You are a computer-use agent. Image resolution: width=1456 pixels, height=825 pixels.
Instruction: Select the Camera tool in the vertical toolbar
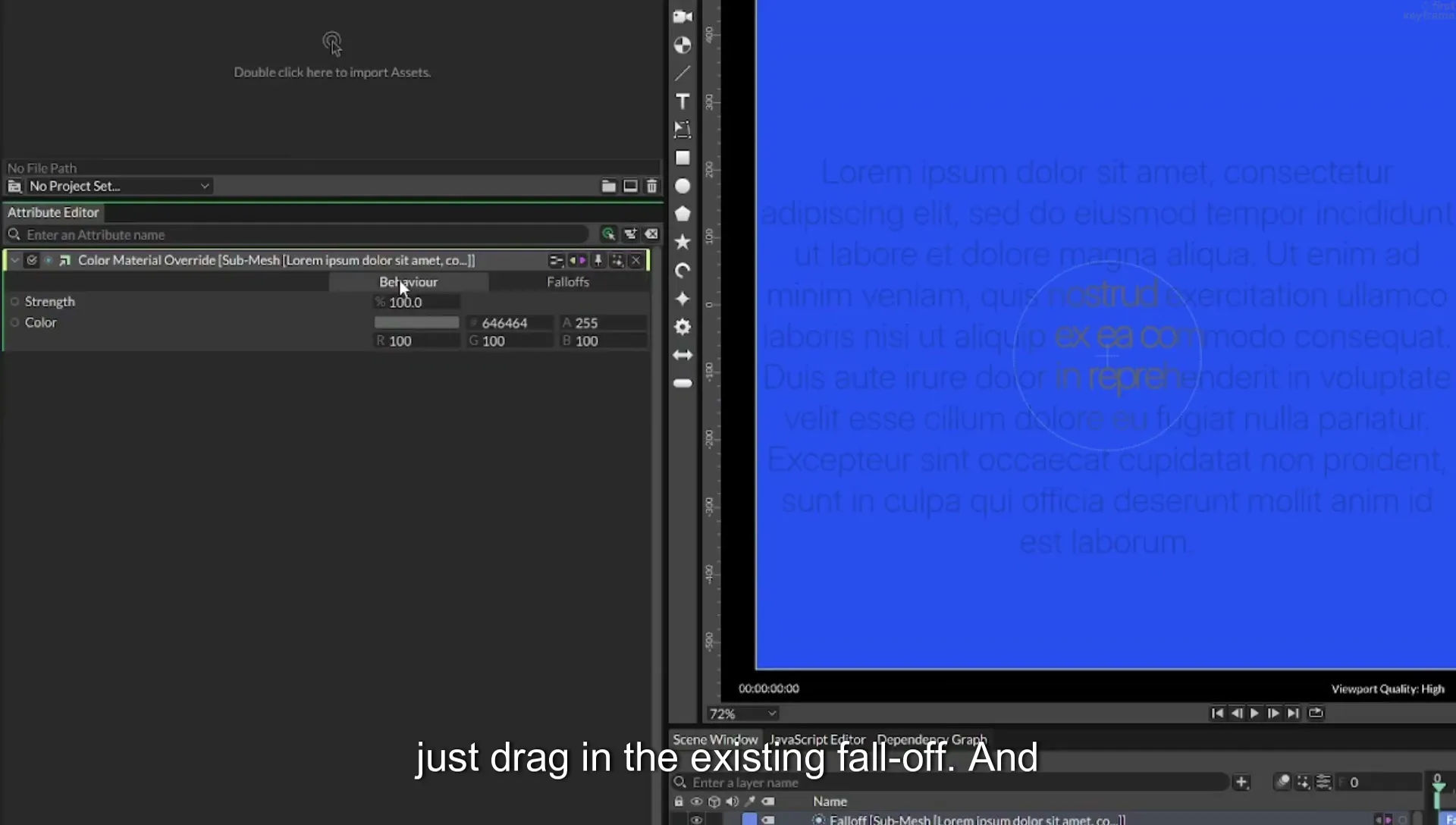point(682,17)
